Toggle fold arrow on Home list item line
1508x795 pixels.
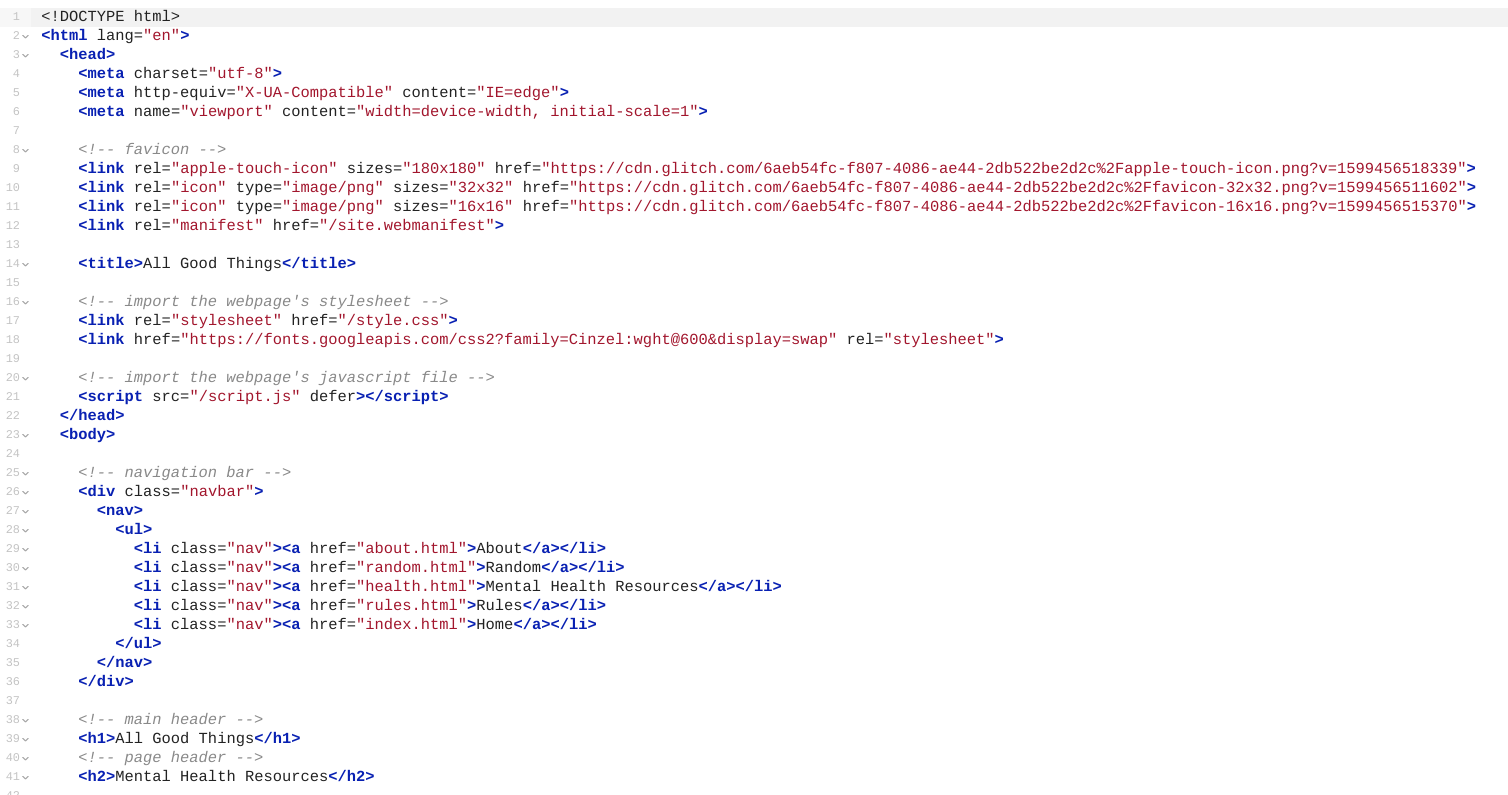(26, 625)
